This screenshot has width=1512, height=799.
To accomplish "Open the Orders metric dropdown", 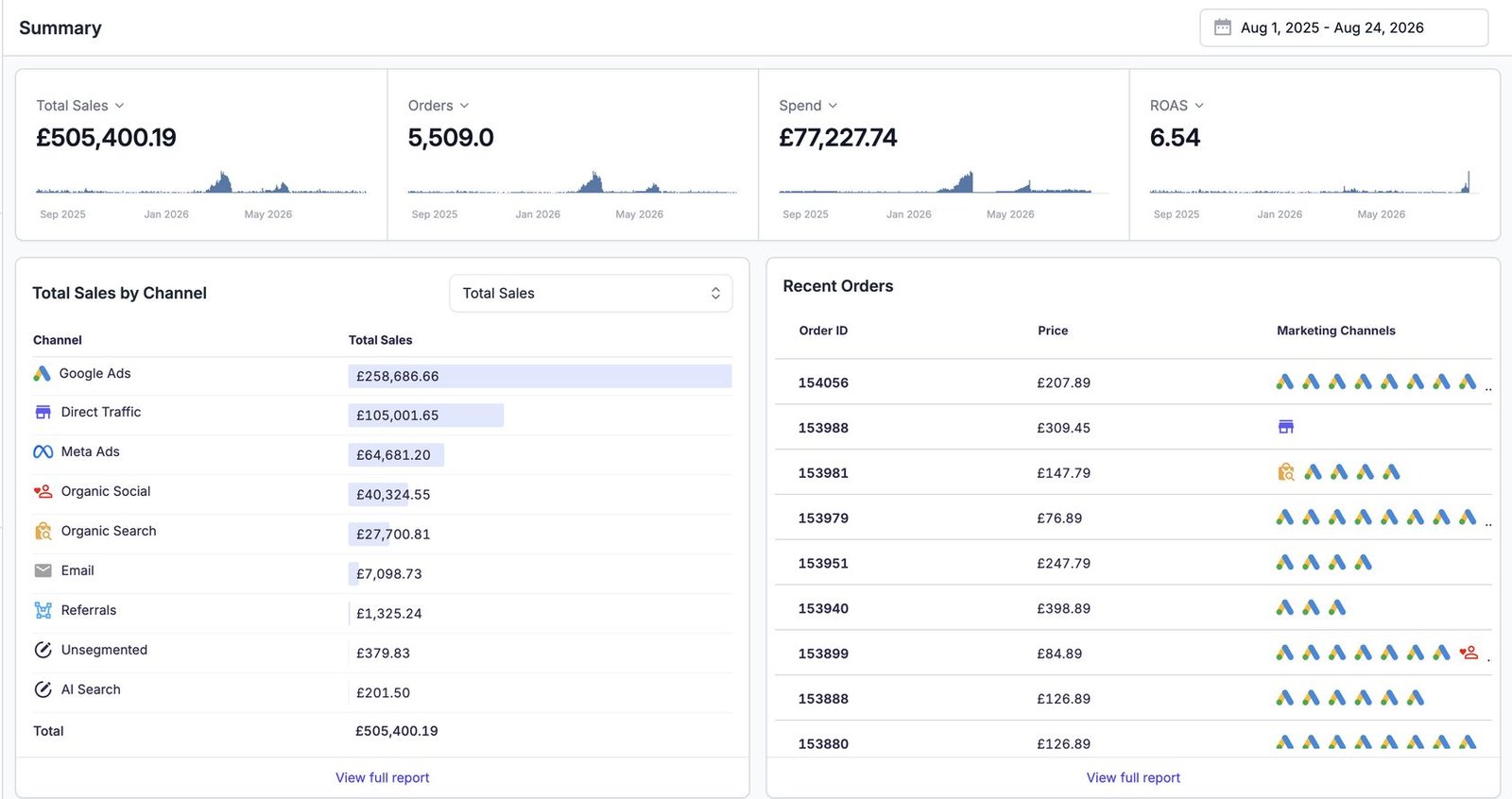I will click(x=438, y=106).
